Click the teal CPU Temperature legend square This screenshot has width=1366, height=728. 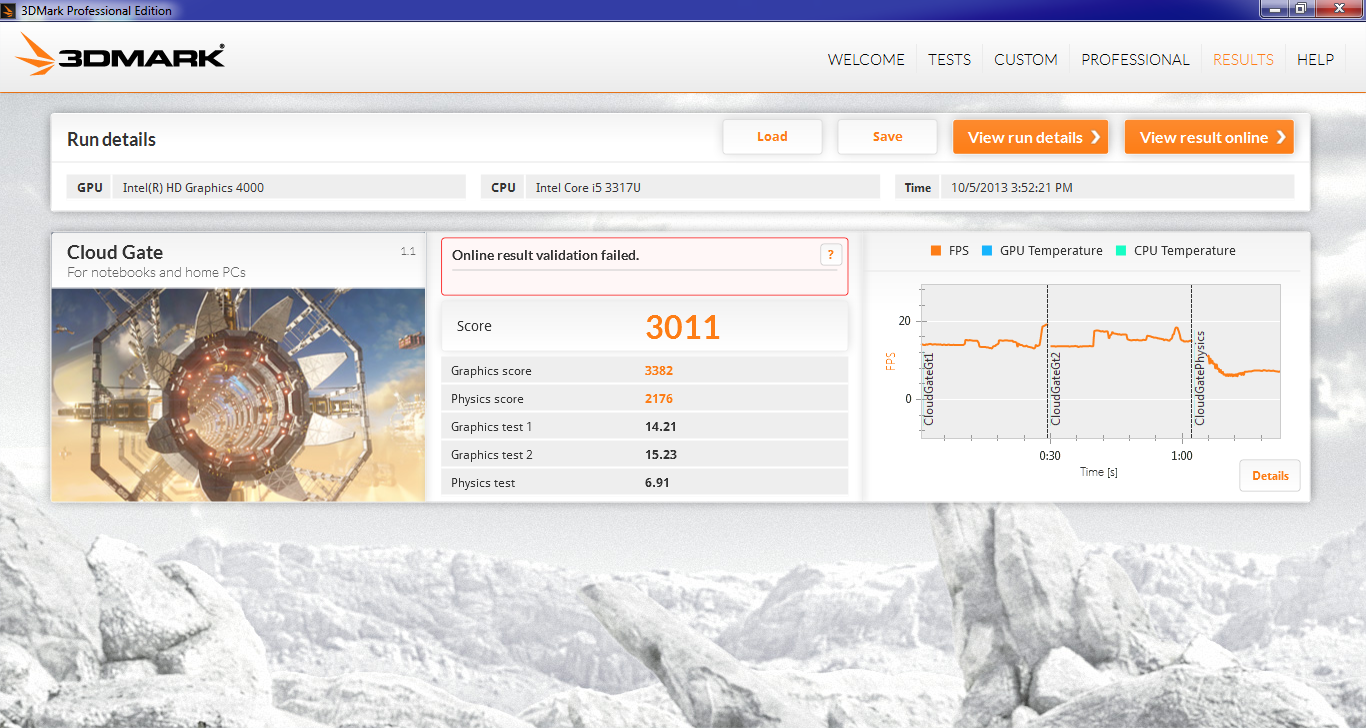(1121, 251)
